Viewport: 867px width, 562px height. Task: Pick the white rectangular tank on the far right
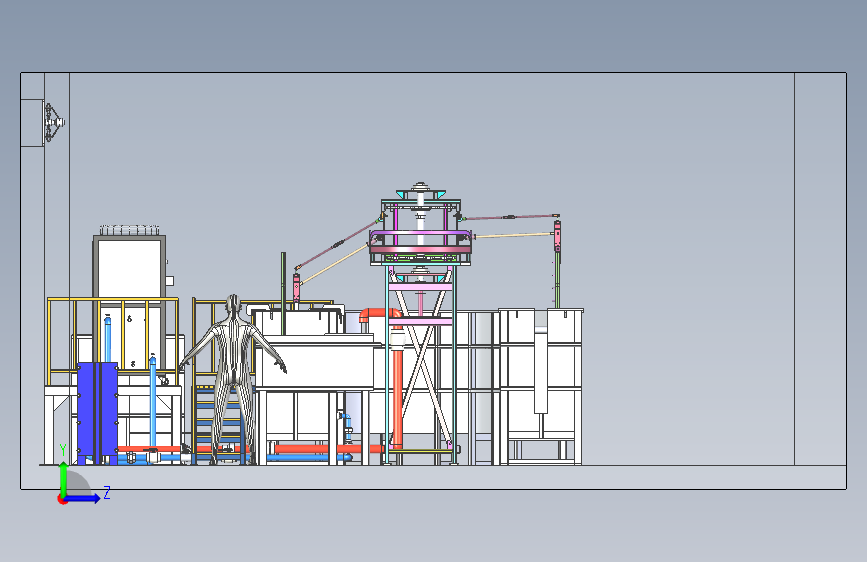point(541,386)
